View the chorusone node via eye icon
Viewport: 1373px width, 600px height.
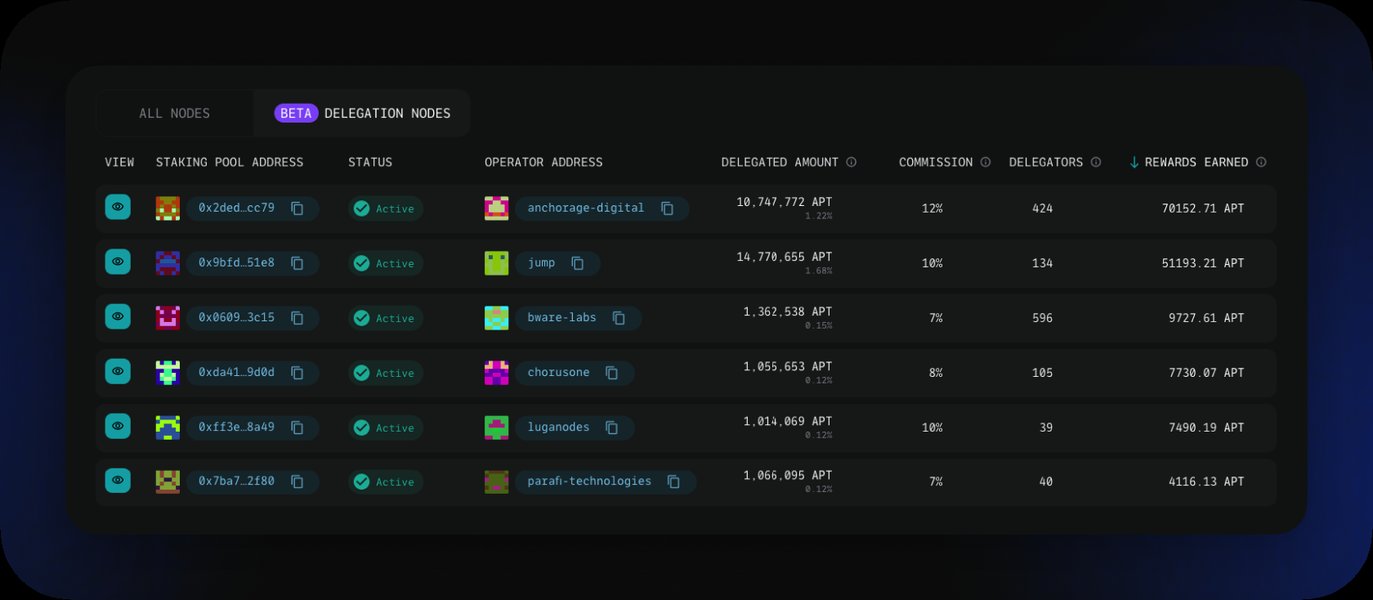click(118, 371)
